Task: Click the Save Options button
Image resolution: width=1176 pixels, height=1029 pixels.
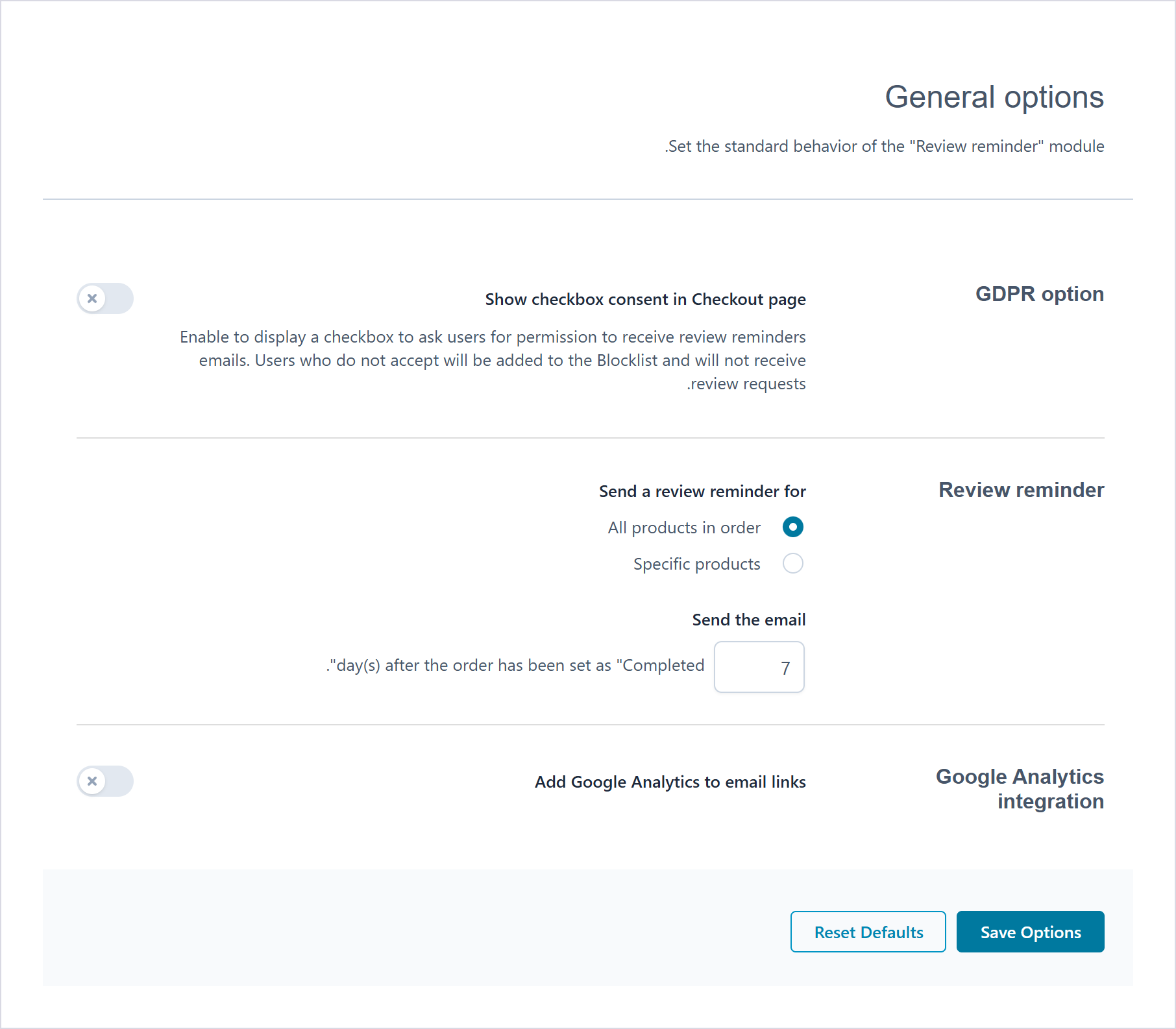Action: click(x=1031, y=932)
